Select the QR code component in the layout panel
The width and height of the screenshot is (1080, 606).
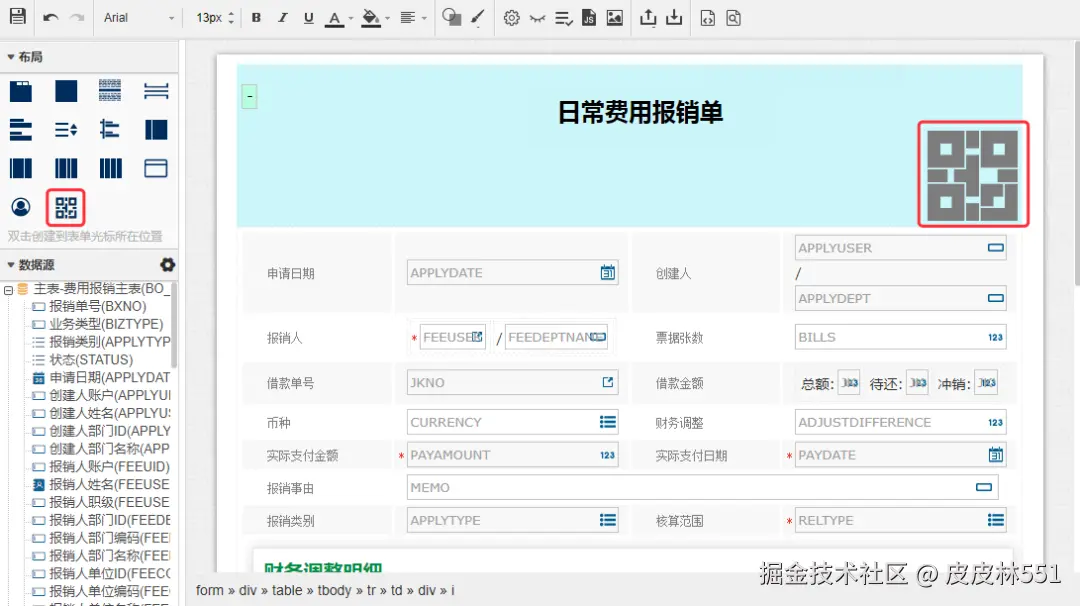coord(65,207)
